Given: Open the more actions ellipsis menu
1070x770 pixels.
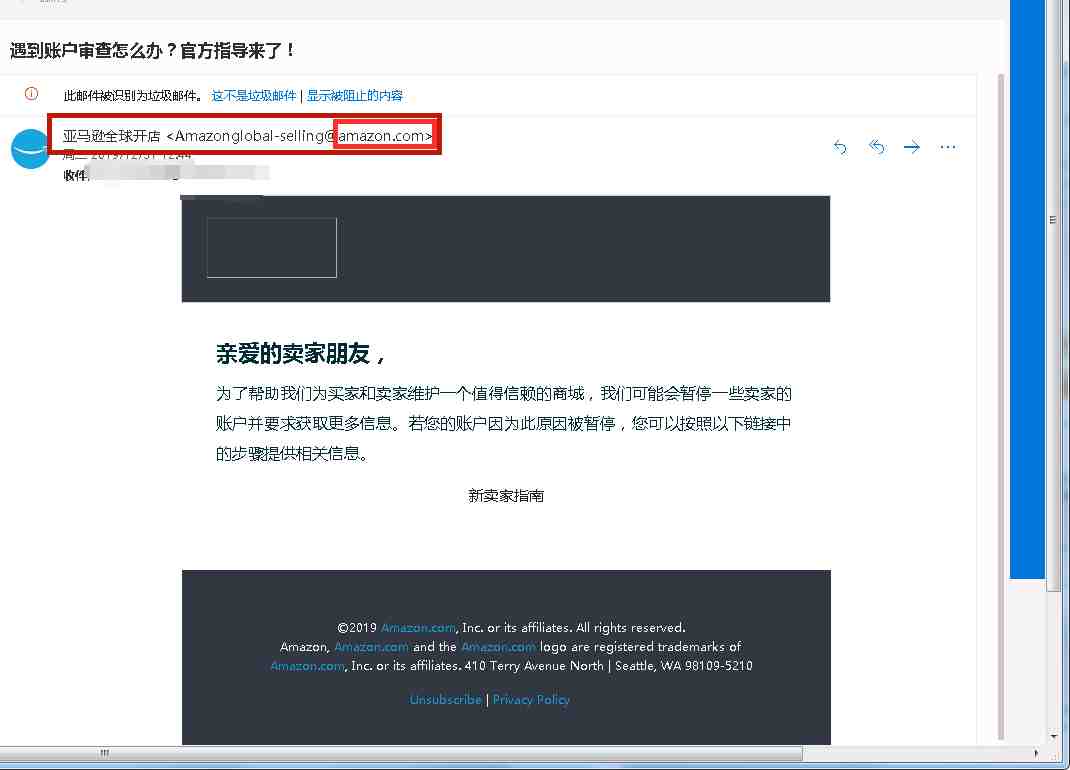Looking at the screenshot, I should 948,147.
